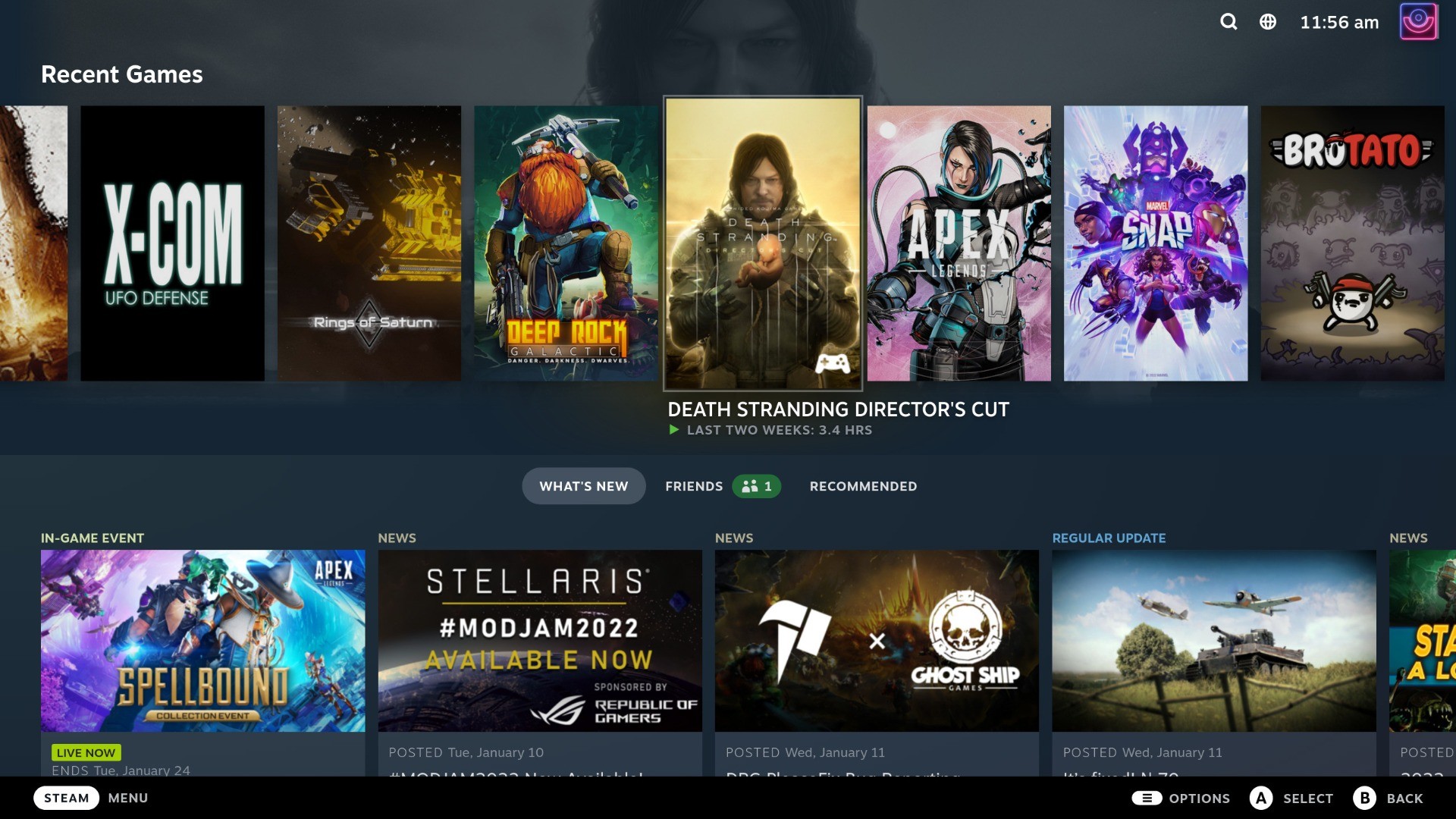Viewport: 1456px width, 819px height.
Task: Open the Recommended tab
Action: (863, 486)
